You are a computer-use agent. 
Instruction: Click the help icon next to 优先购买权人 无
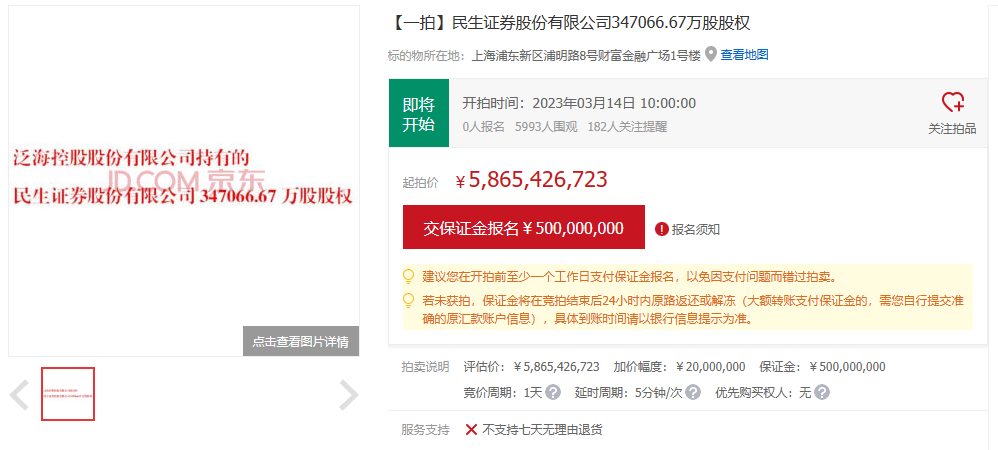[x=822, y=392]
